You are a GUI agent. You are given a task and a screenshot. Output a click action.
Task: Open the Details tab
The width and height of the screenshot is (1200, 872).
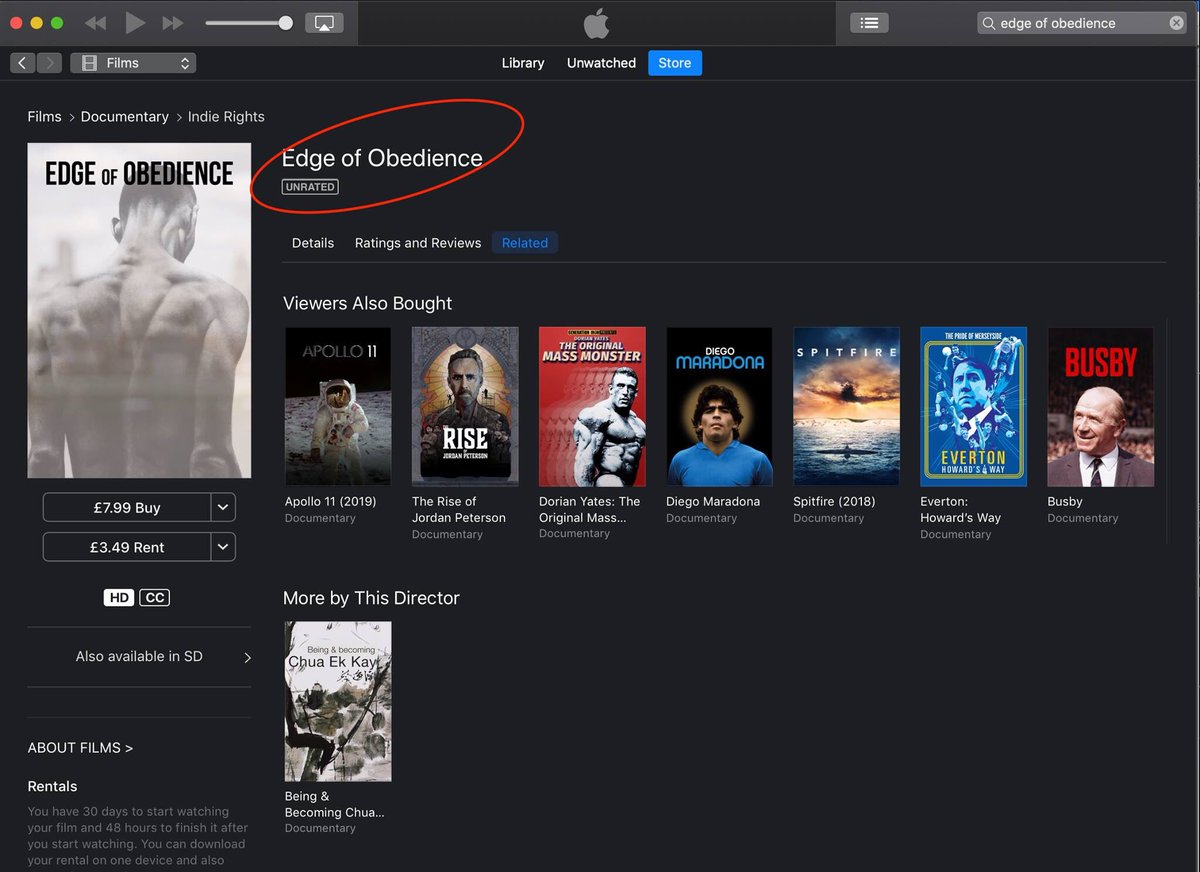click(x=313, y=243)
